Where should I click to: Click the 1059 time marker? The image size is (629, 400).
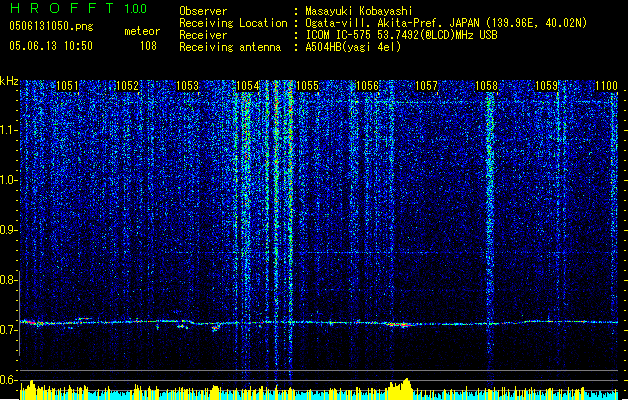pyautogui.click(x=546, y=86)
